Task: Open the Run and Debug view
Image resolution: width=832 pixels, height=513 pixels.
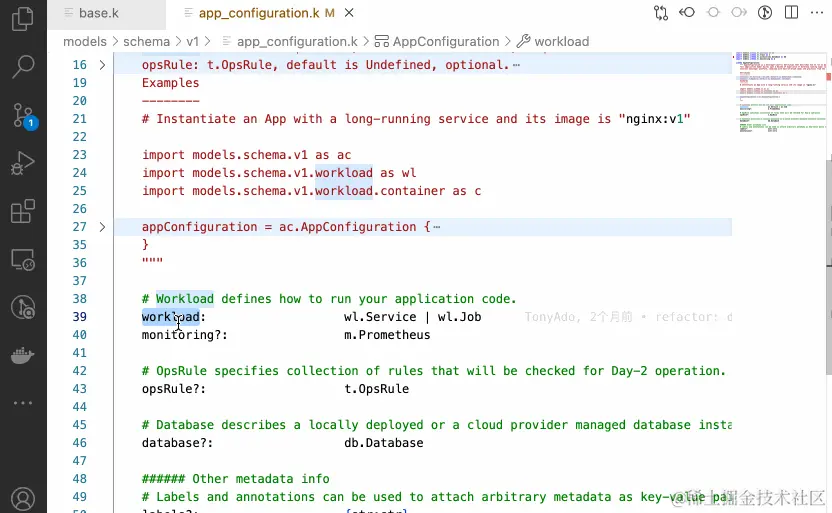Action: (x=23, y=163)
